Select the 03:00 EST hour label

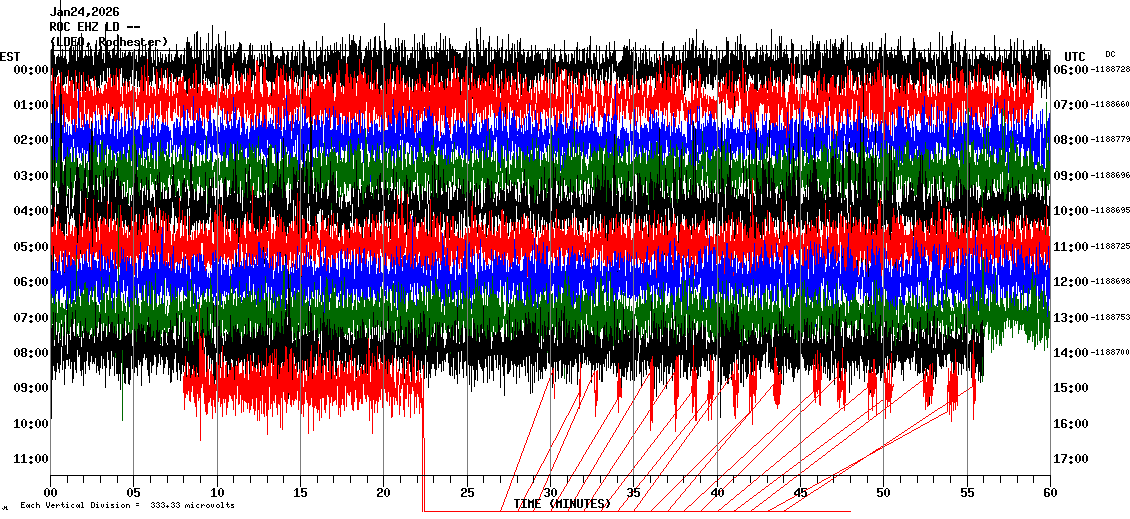pyautogui.click(x=30, y=176)
